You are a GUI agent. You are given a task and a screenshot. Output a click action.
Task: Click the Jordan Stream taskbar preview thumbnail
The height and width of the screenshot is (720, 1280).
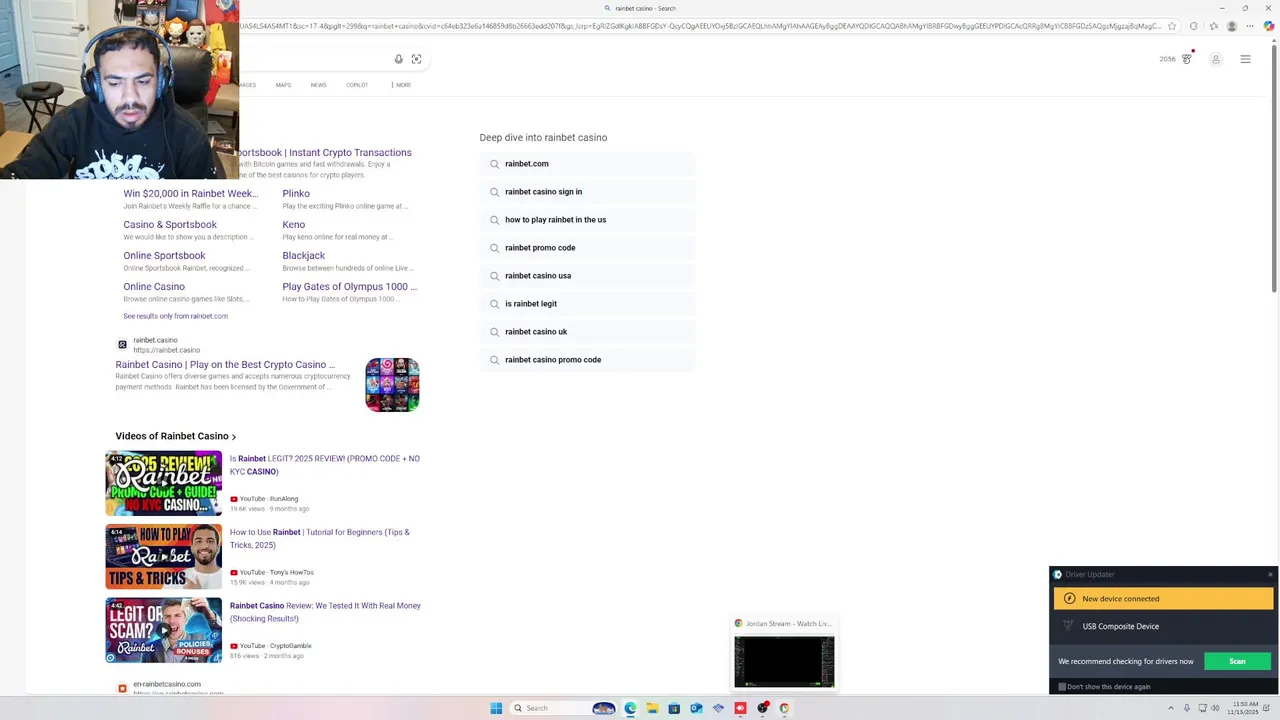[x=784, y=661]
